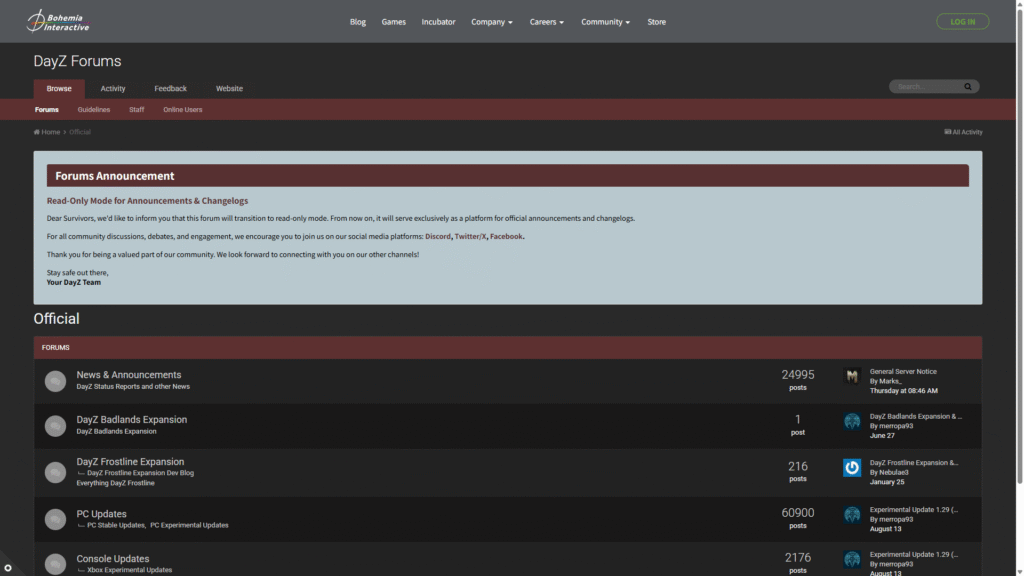Click the DayZ Badlands Expansion forum bubble icon
1024x576 pixels.
(56, 426)
